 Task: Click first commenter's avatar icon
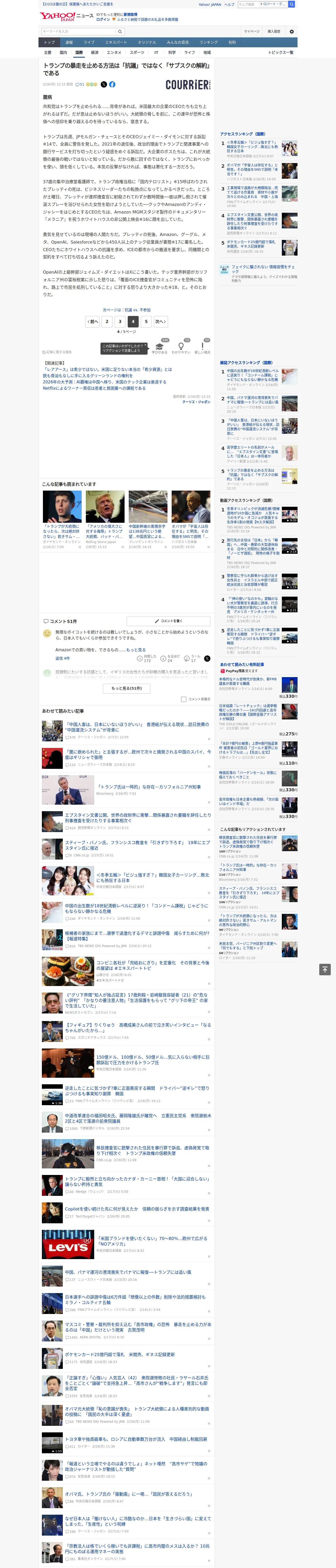pos(47,634)
